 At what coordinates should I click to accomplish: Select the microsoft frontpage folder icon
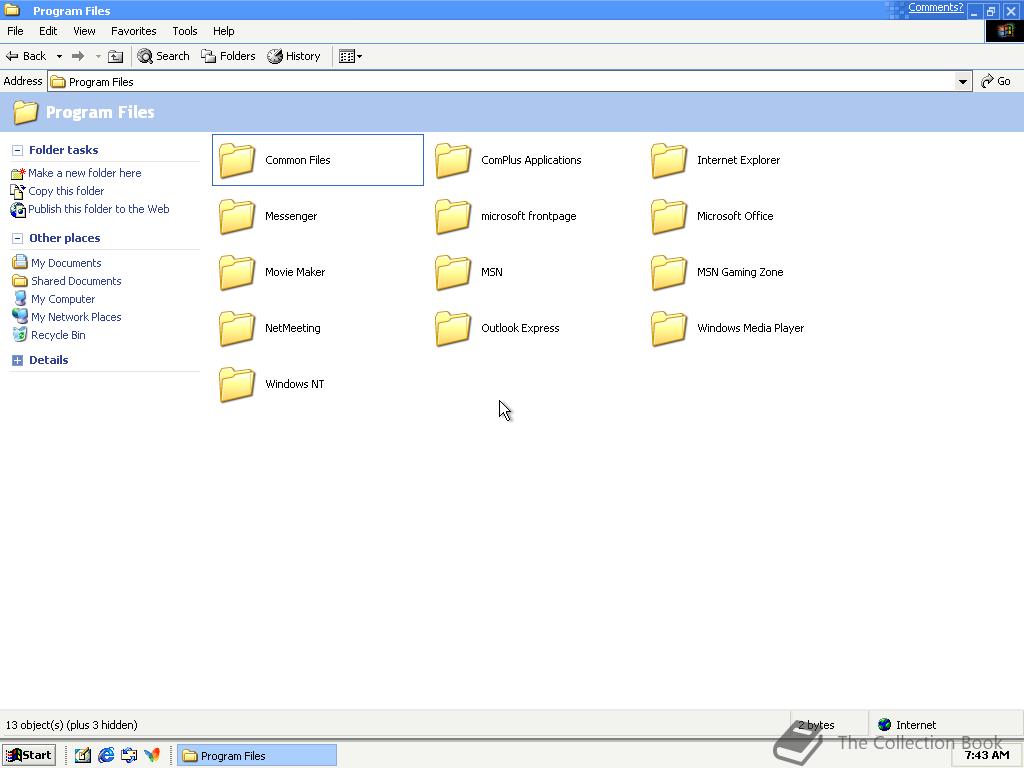click(453, 216)
